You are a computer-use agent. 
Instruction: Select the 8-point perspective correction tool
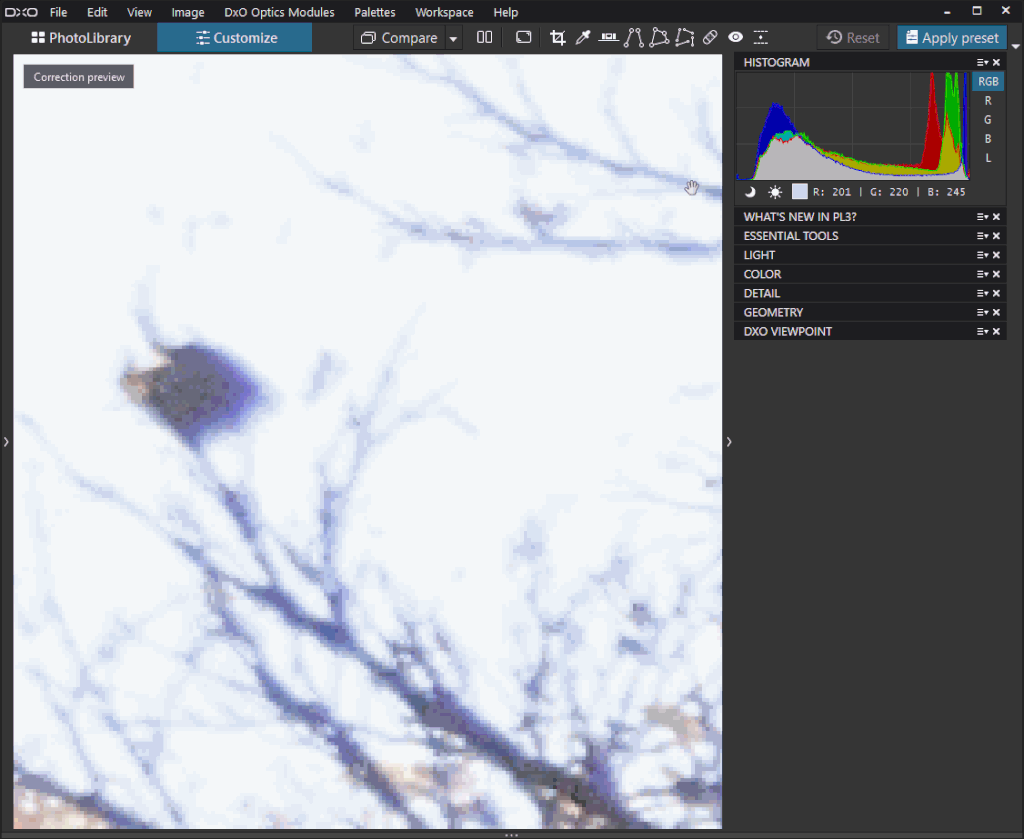click(684, 37)
